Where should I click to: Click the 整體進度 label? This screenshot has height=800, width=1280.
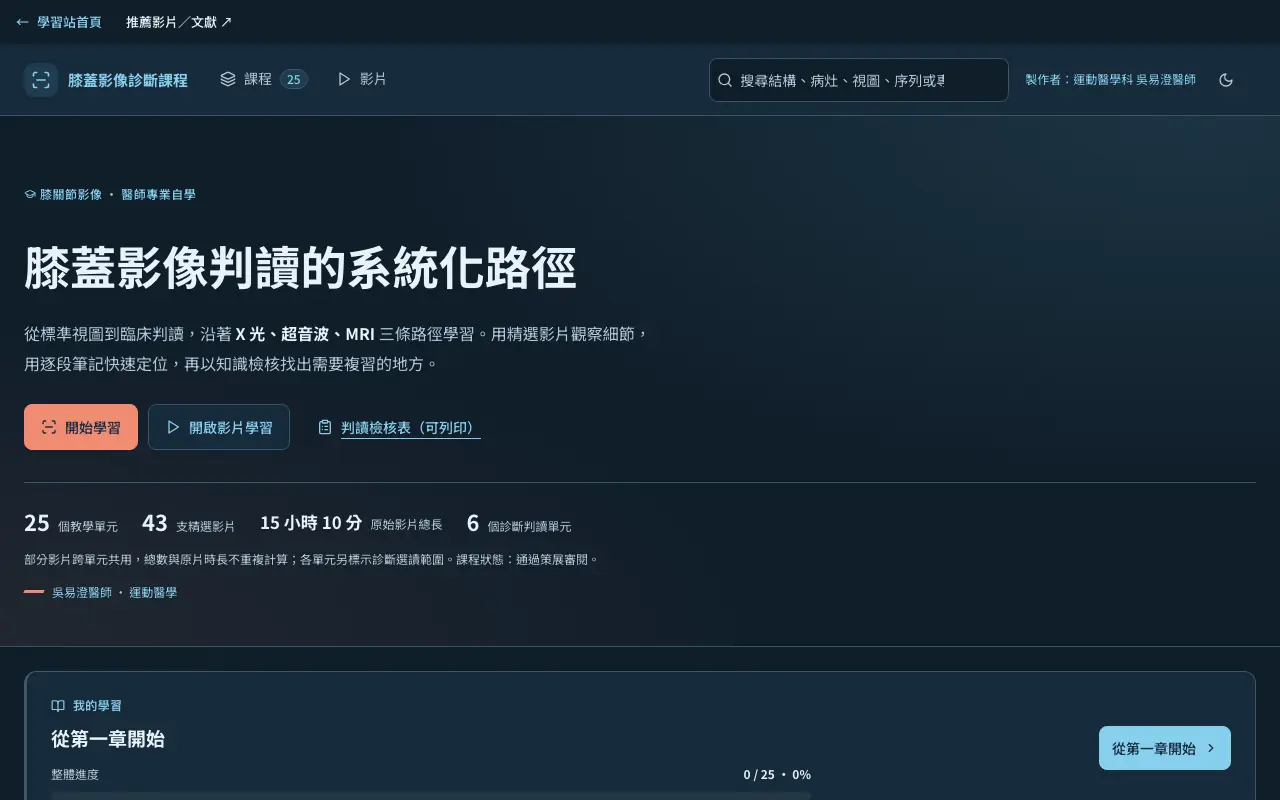pyautogui.click(x=75, y=775)
